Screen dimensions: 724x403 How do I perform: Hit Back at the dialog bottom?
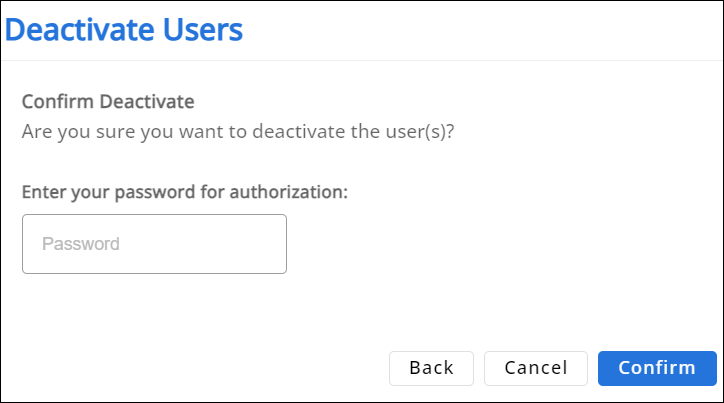(431, 368)
